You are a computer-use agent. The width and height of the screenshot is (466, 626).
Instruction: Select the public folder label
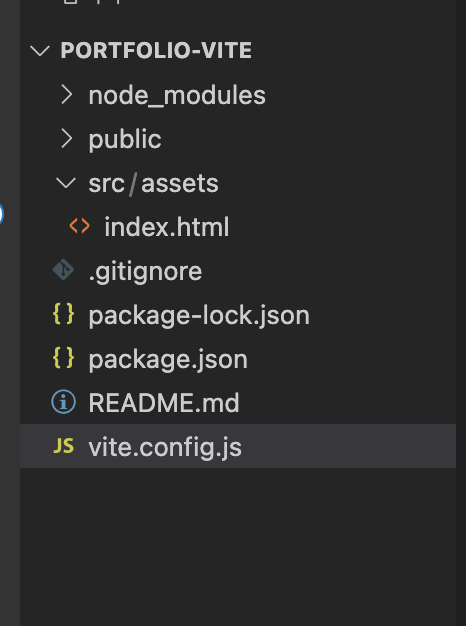[125, 140]
